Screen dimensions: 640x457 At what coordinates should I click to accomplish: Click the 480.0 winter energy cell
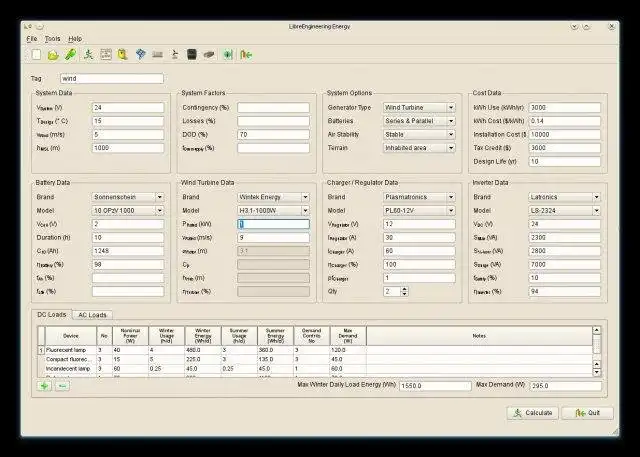click(x=203, y=350)
